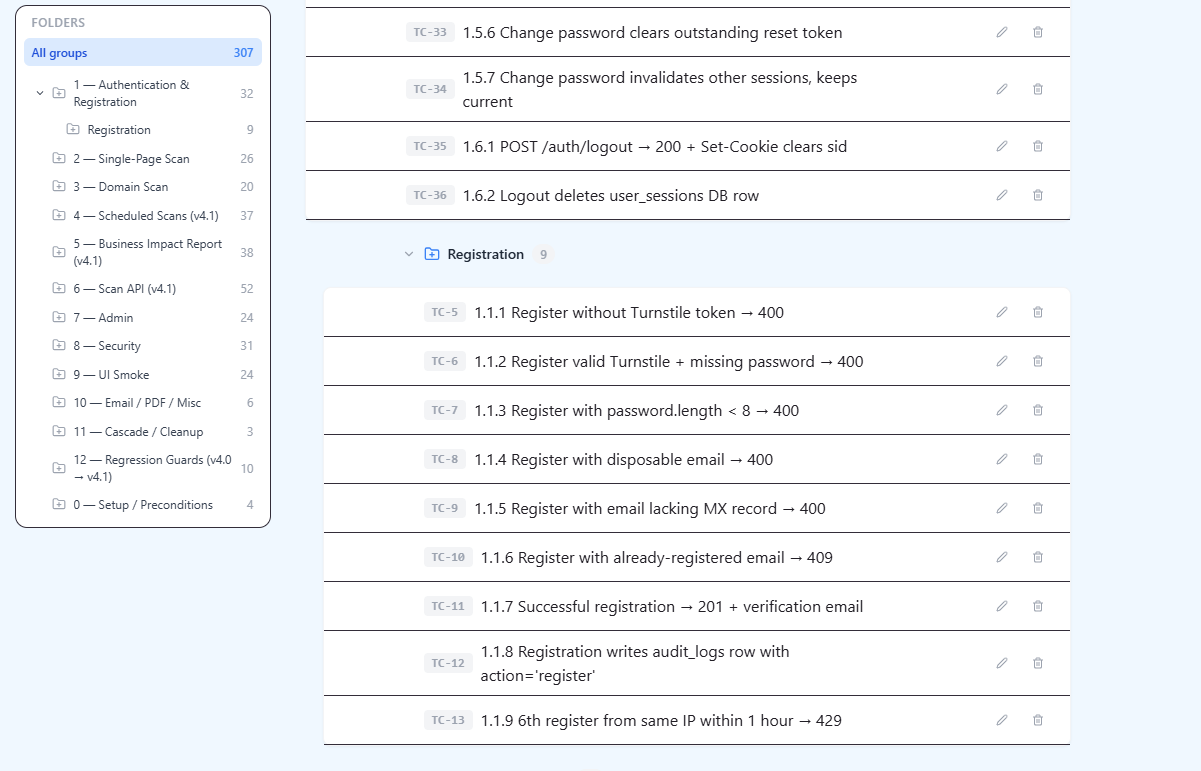Delete TC-11 Successful registration case
This screenshot has width=1201, height=771.
pyautogui.click(x=1038, y=606)
